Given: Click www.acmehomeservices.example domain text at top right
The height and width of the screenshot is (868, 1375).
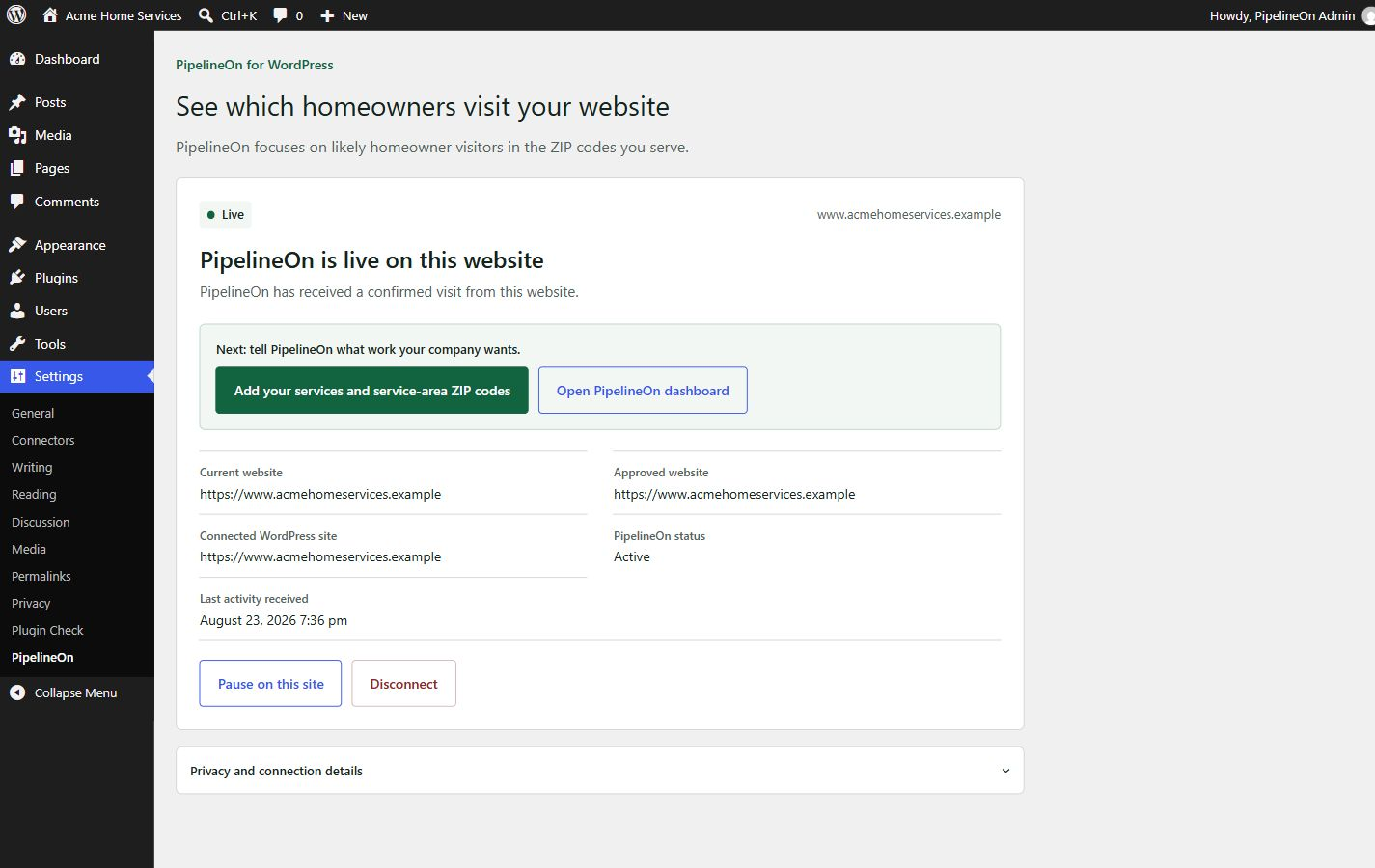Looking at the screenshot, I should pos(908,214).
